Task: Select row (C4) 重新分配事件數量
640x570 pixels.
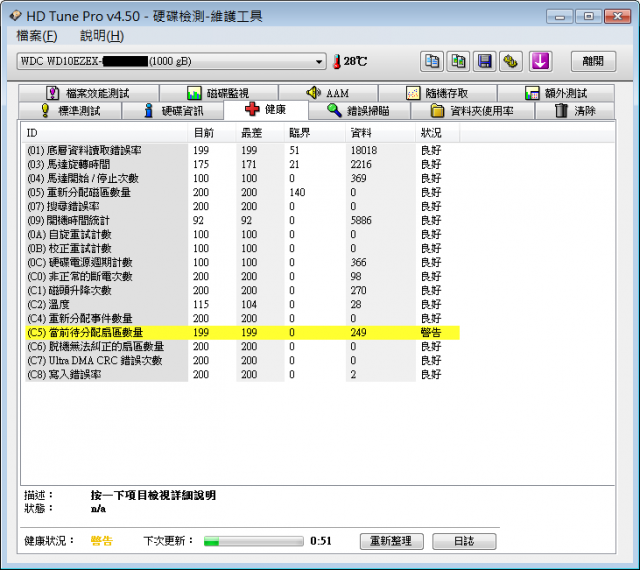Action: click(242, 318)
